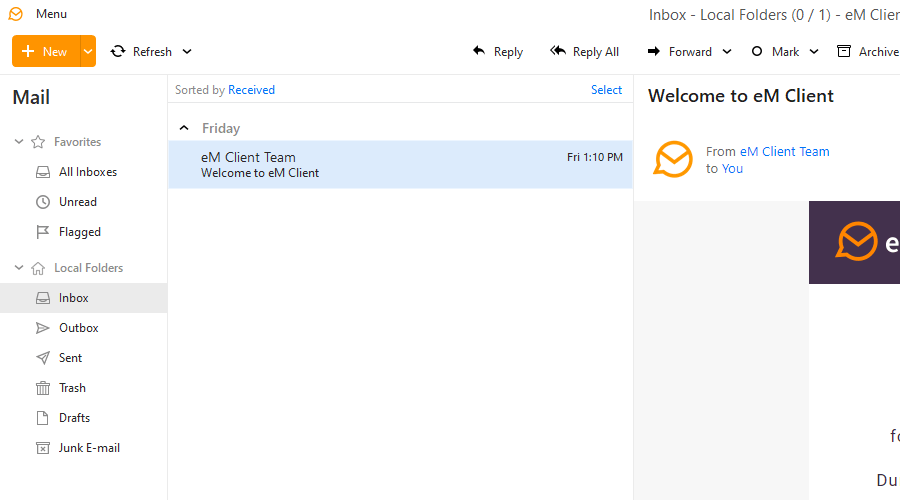Click the eM Client logo icon
900x500 pixels.
click(x=16, y=14)
